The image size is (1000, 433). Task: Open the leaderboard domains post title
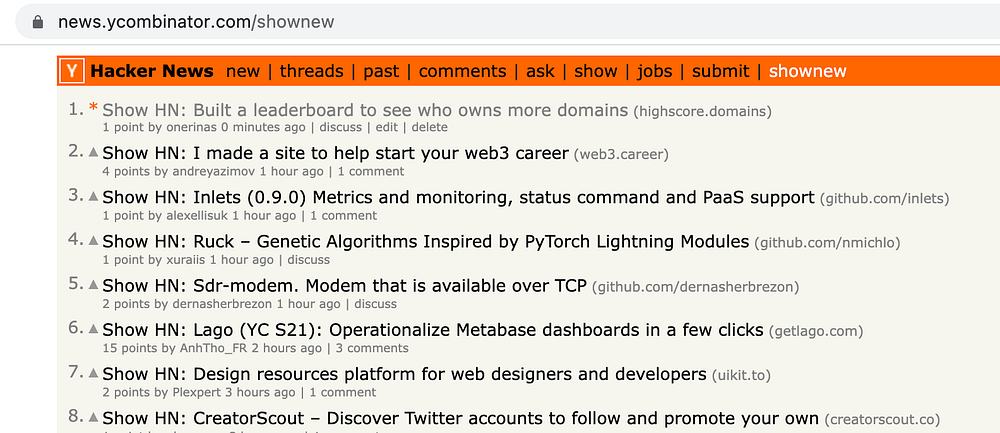(x=365, y=110)
